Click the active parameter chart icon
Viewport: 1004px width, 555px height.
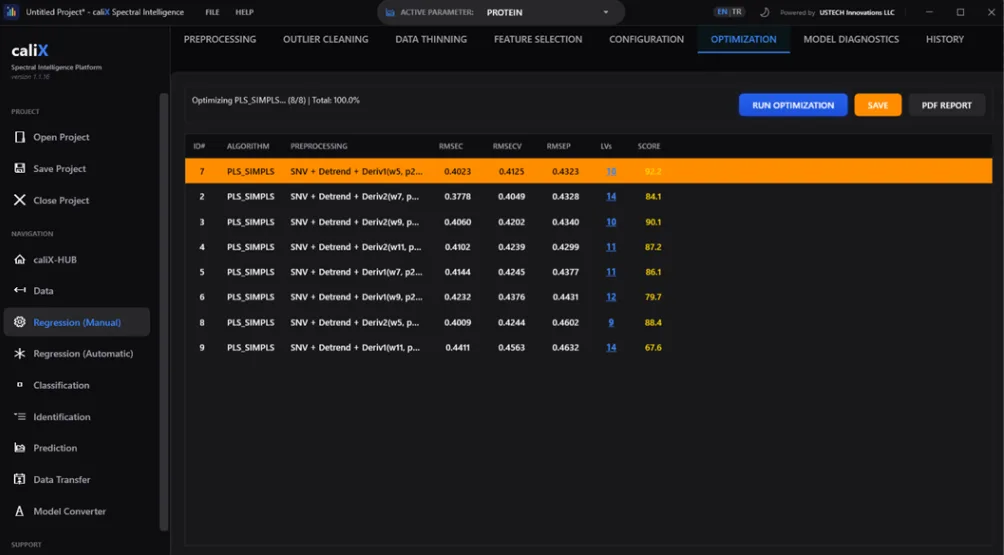click(390, 12)
